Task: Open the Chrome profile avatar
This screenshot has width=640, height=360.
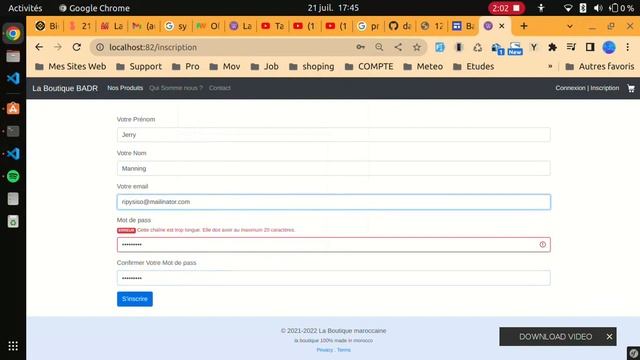Action: [609, 47]
